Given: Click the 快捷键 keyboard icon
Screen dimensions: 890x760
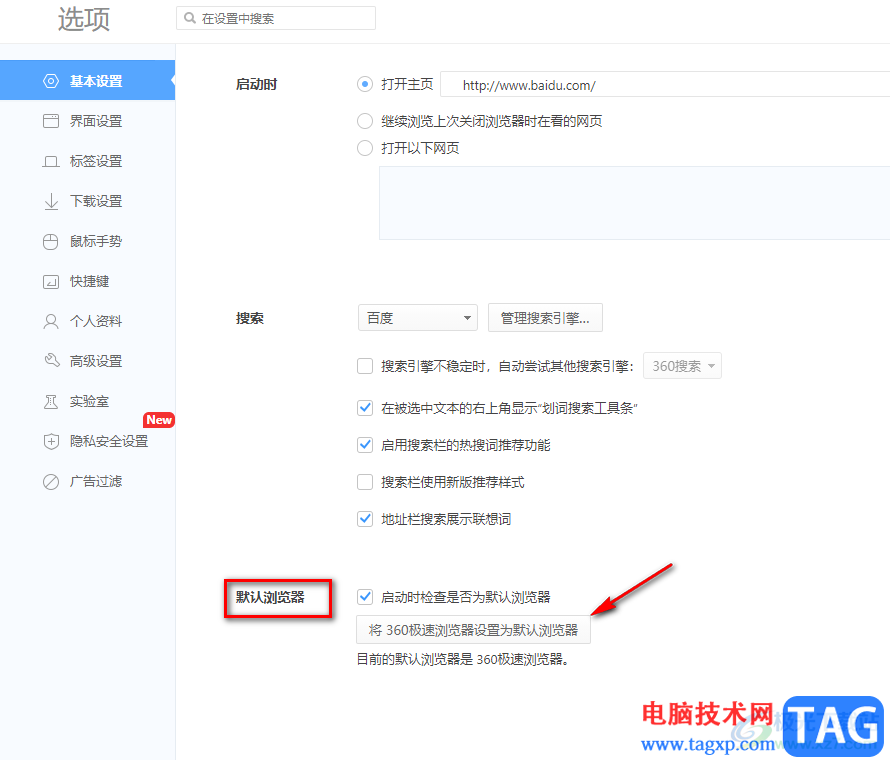Looking at the screenshot, I should [51, 282].
